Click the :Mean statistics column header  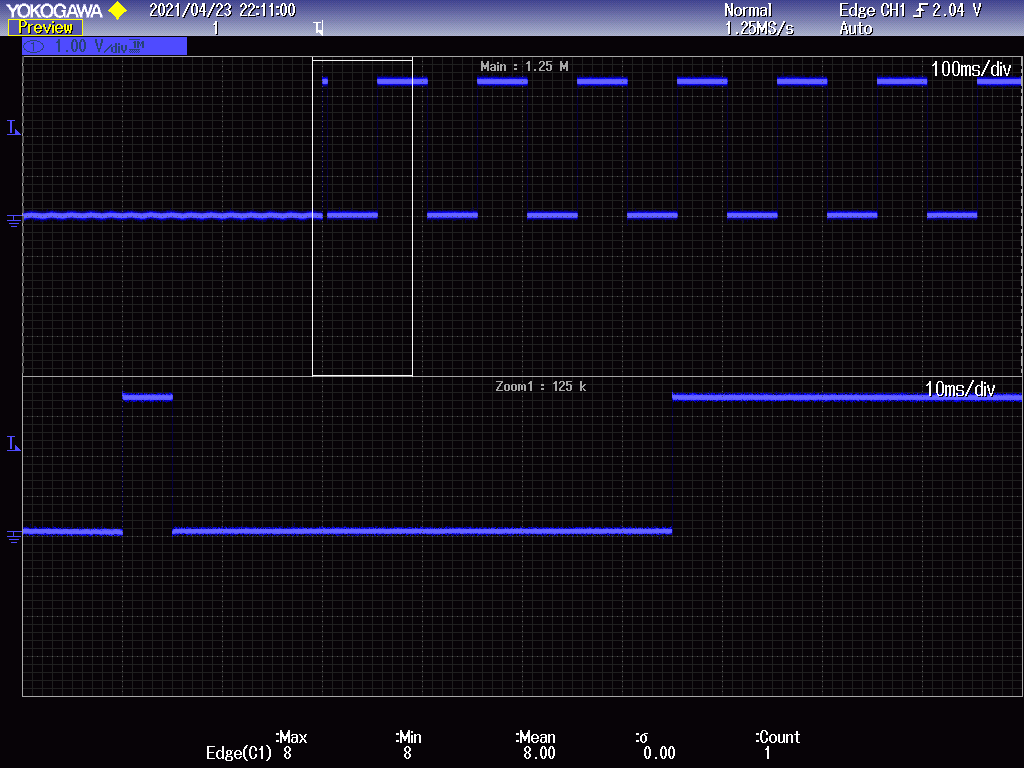[x=536, y=737]
